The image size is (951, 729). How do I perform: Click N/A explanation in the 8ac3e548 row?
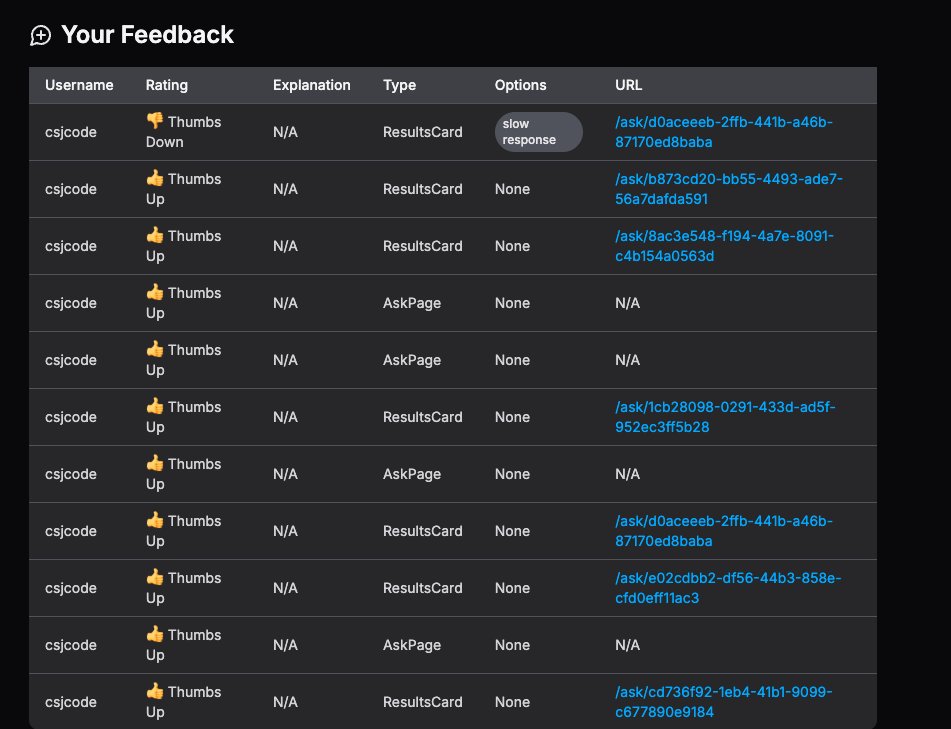tap(285, 246)
